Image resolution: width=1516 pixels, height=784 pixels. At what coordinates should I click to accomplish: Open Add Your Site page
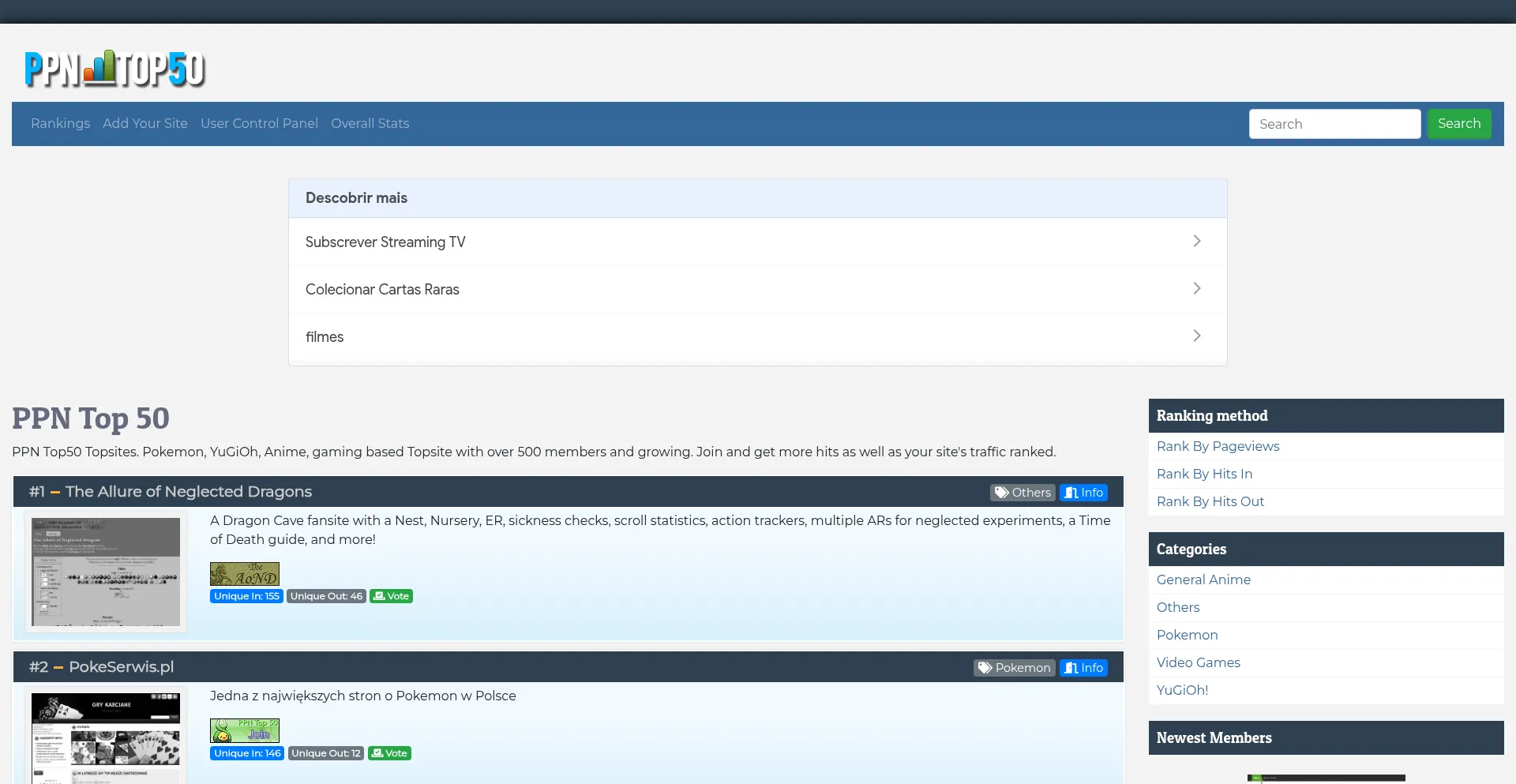[x=145, y=123]
